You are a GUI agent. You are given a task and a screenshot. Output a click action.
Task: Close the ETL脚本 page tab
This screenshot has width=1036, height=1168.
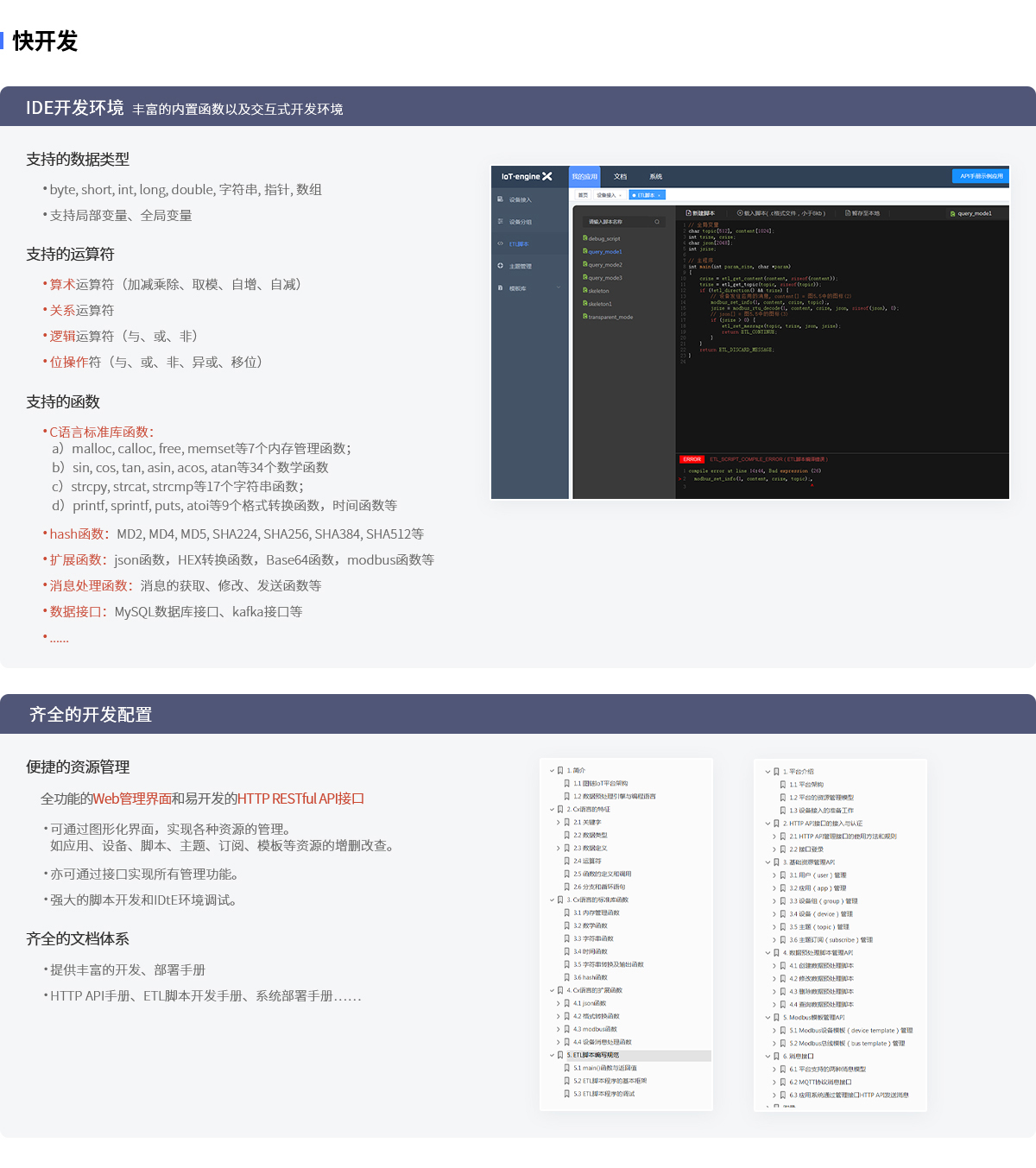click(660, 195)
